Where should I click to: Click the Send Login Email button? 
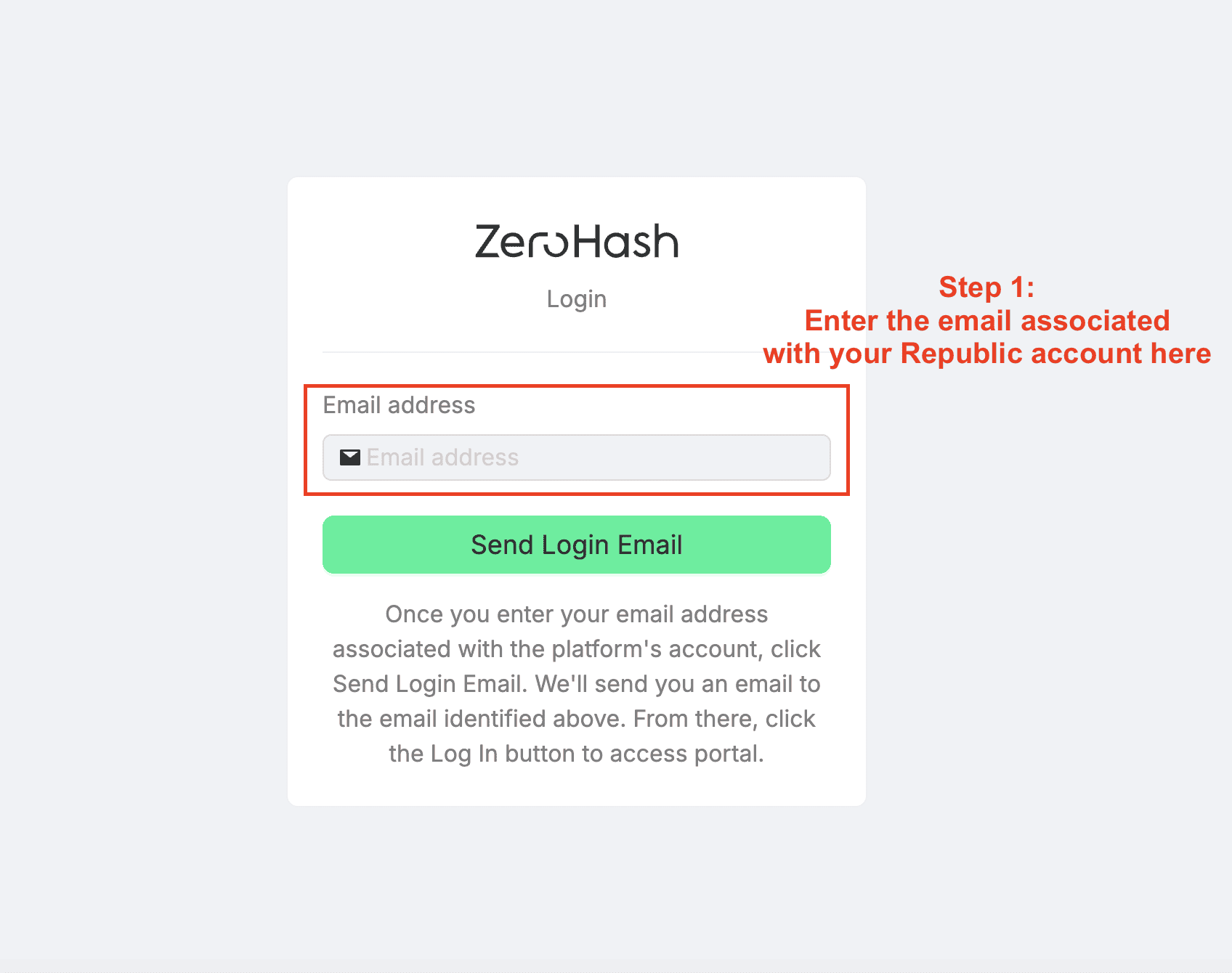(x=577, y=545)
